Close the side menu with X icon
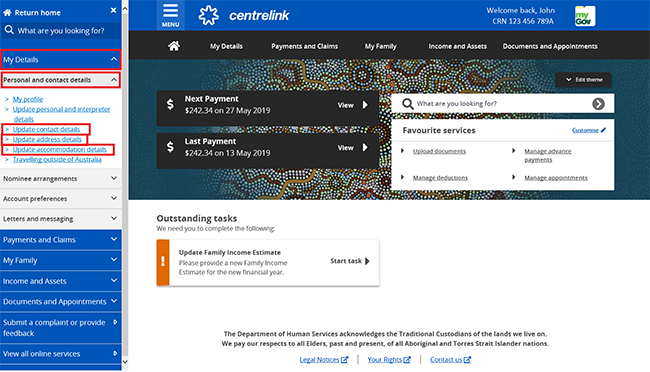This screenshot has width=650, height=372. tap(113, 10)
